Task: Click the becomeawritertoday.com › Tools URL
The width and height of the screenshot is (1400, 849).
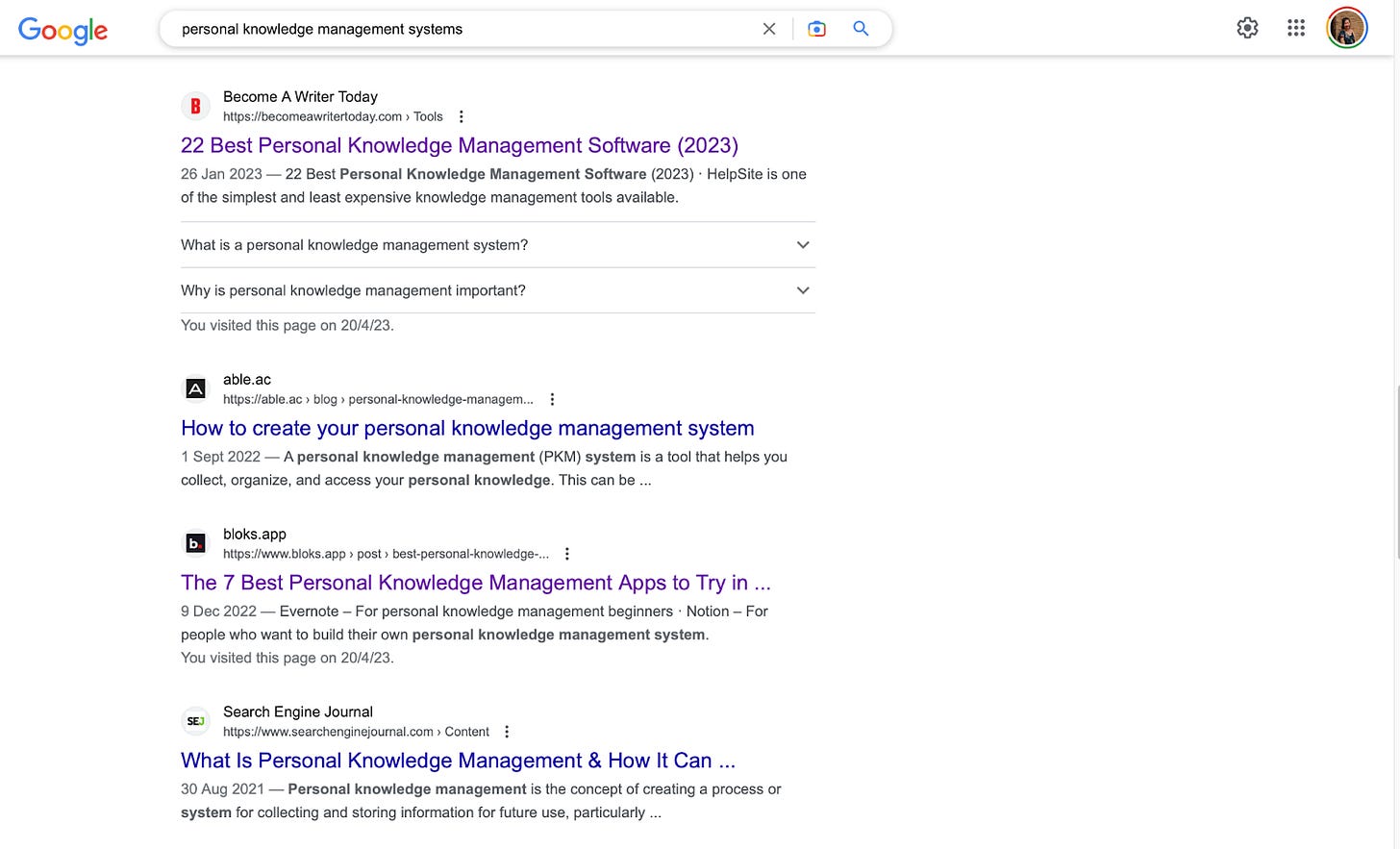Action: point(333,116)
